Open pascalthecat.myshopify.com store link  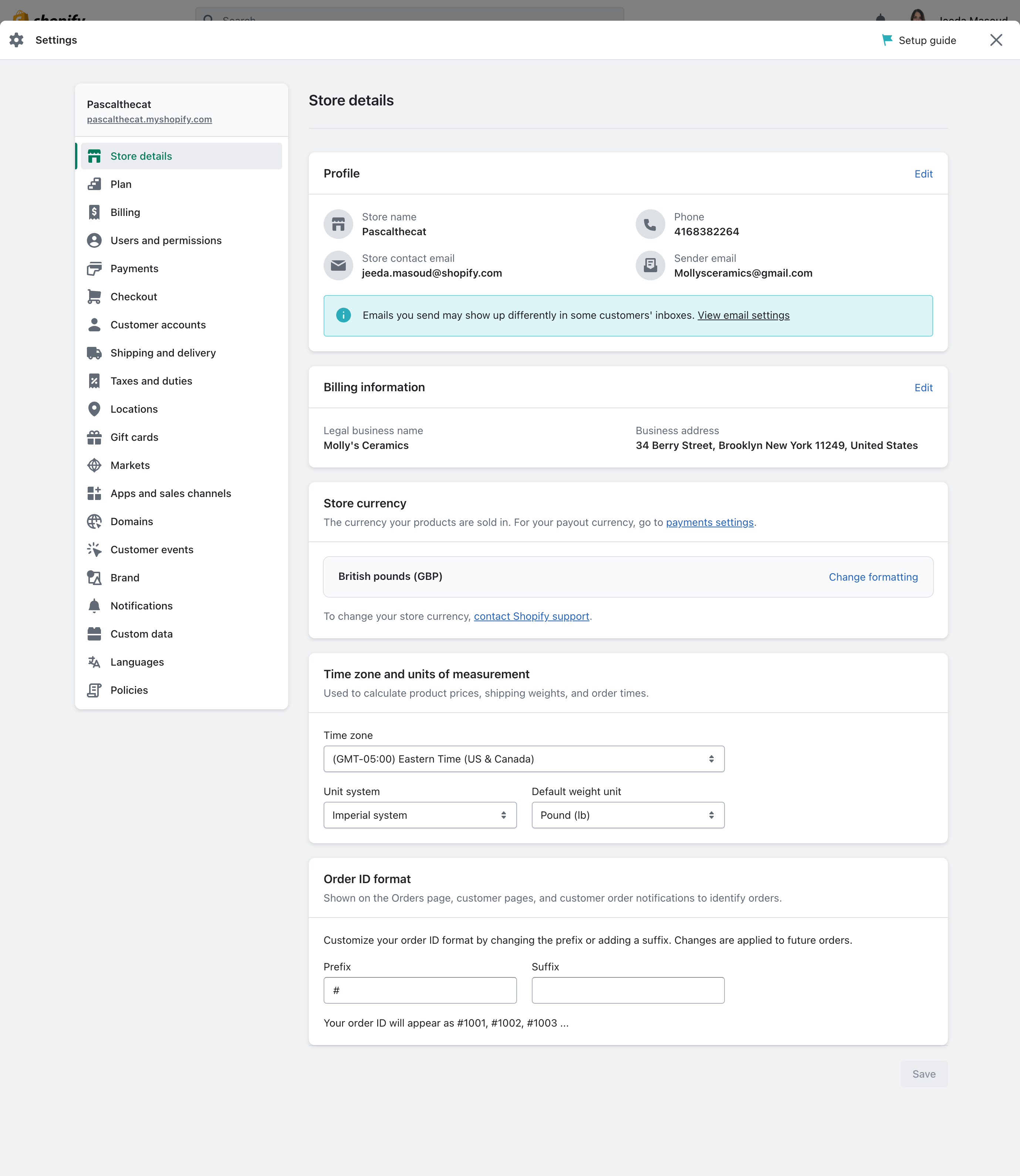point(149,119)
